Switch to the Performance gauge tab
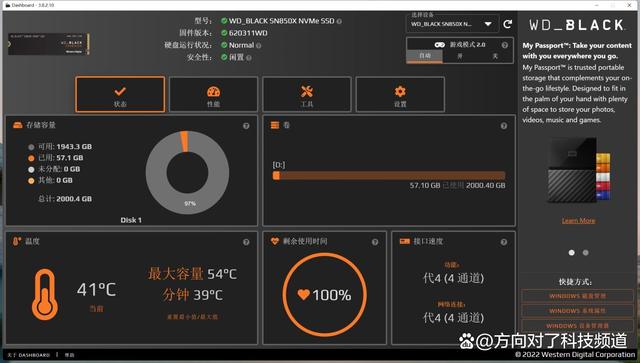Screen dimensions: 640x363 (213, 94)
